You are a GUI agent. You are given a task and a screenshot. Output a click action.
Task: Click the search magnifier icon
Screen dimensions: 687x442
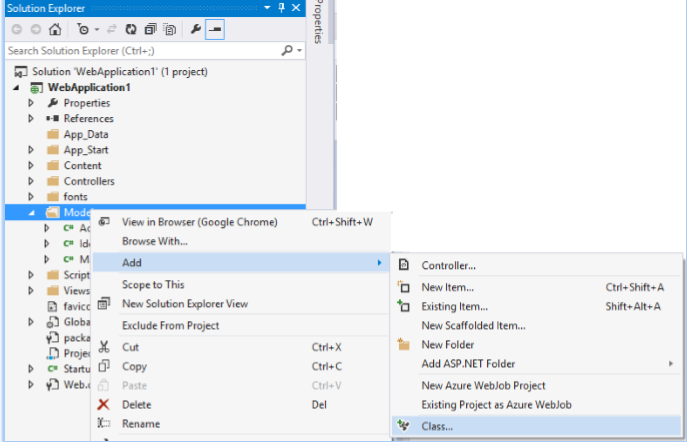coord(287,51)
